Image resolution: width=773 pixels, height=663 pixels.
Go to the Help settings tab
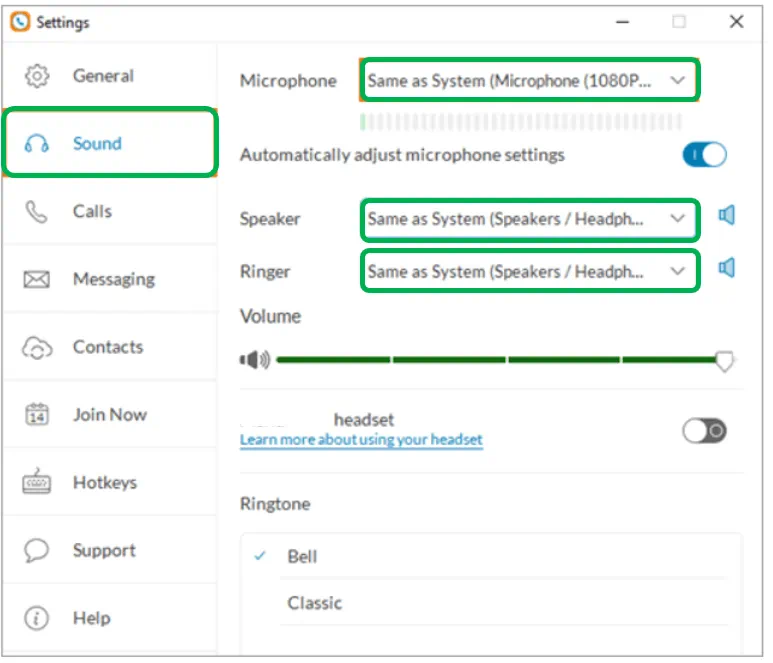click(x=91, y=618)
